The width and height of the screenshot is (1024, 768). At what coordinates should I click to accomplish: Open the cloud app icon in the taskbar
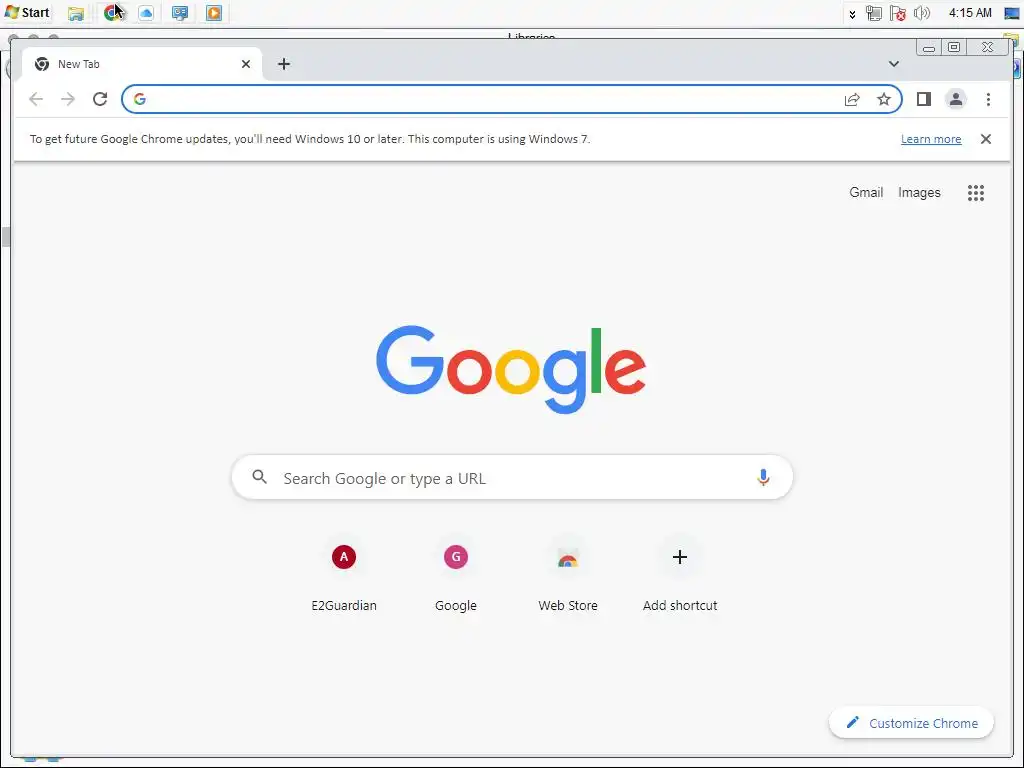146,13
